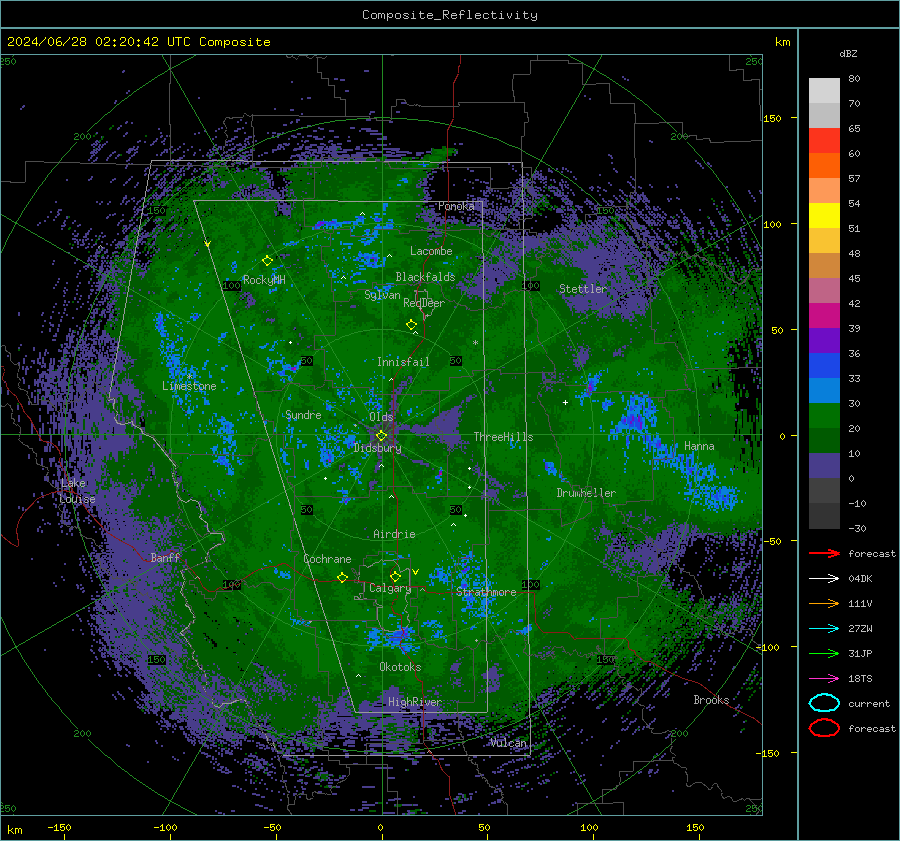900x841 pixels.
Task: Click the yellow diamond marker above RockyMH
Action: (x=267, y=261)
